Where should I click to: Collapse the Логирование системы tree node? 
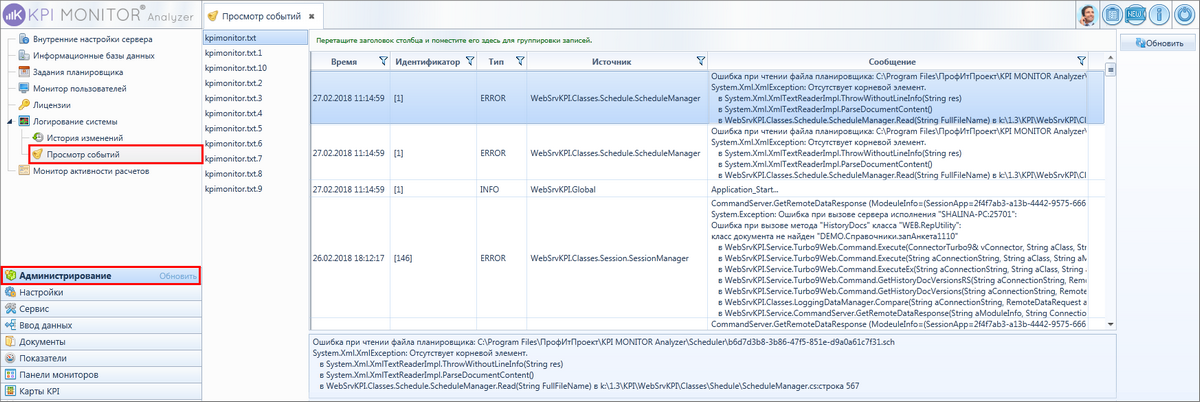pyautogui.click(x=9, y=121)
